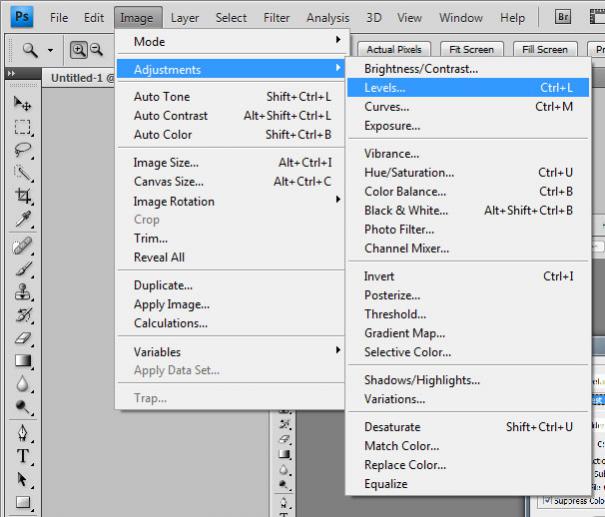Viewport: 605px width, 517px height.
Task: Expand the Mode submenu
Action: click(235, 42)
